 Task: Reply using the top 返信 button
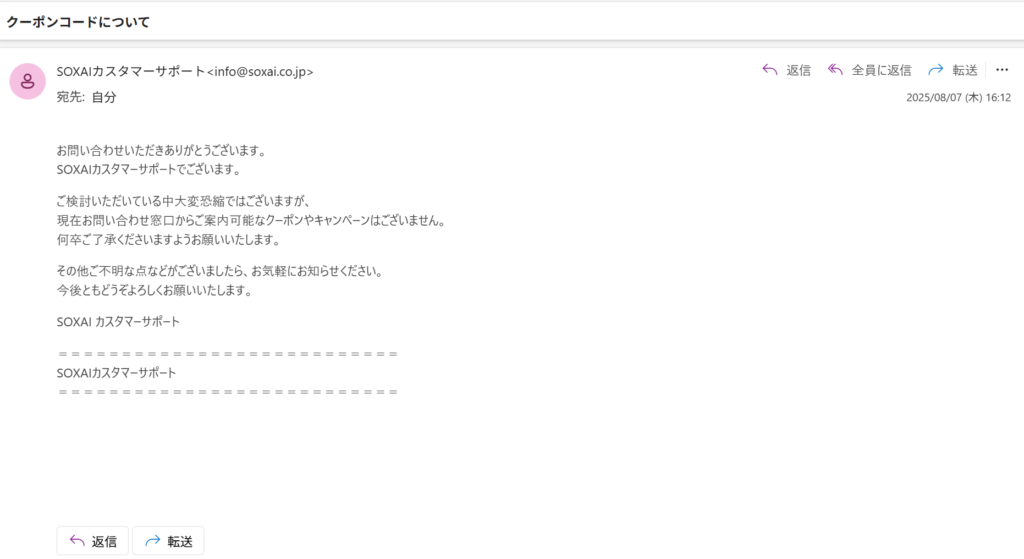point(786,70)
